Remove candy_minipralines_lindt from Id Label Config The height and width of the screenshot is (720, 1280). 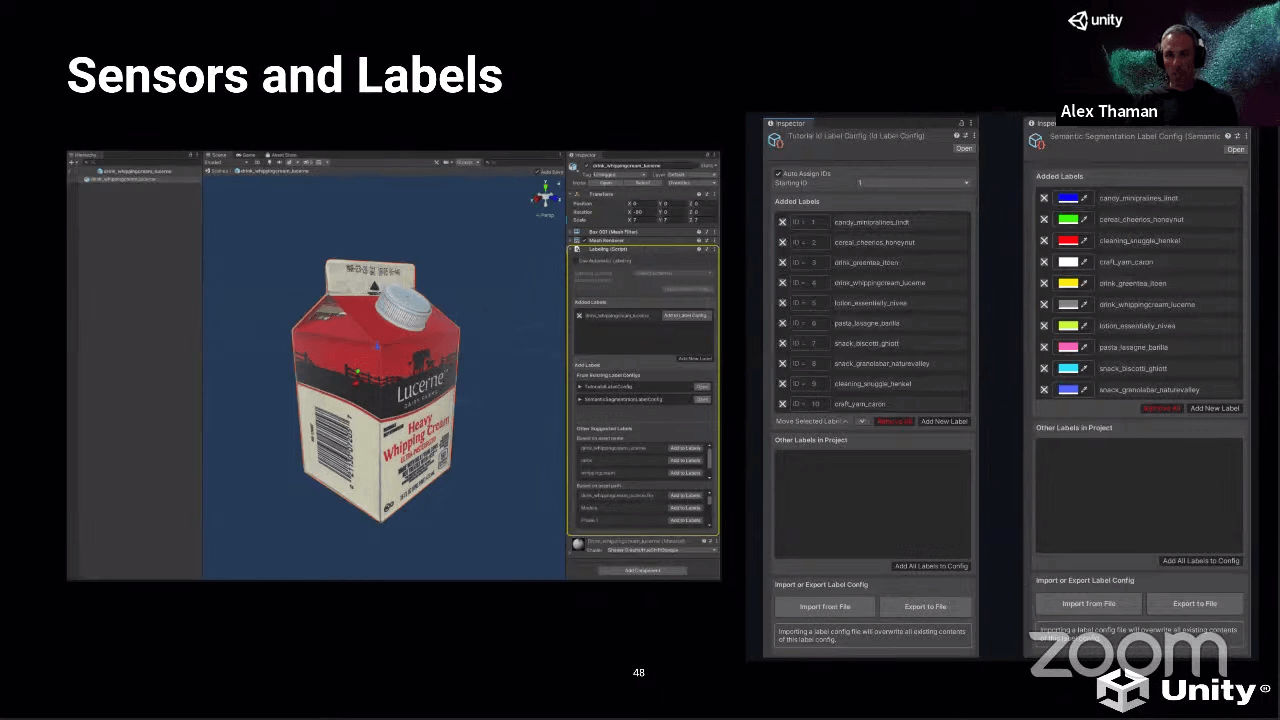[782, 222]
